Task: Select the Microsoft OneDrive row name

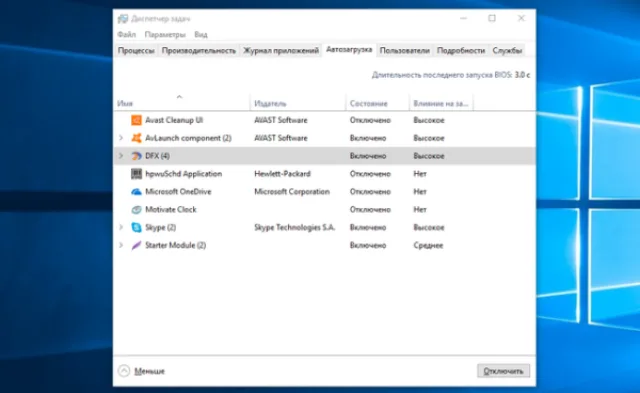Action: pyautogui.click(x=178, y=192)
